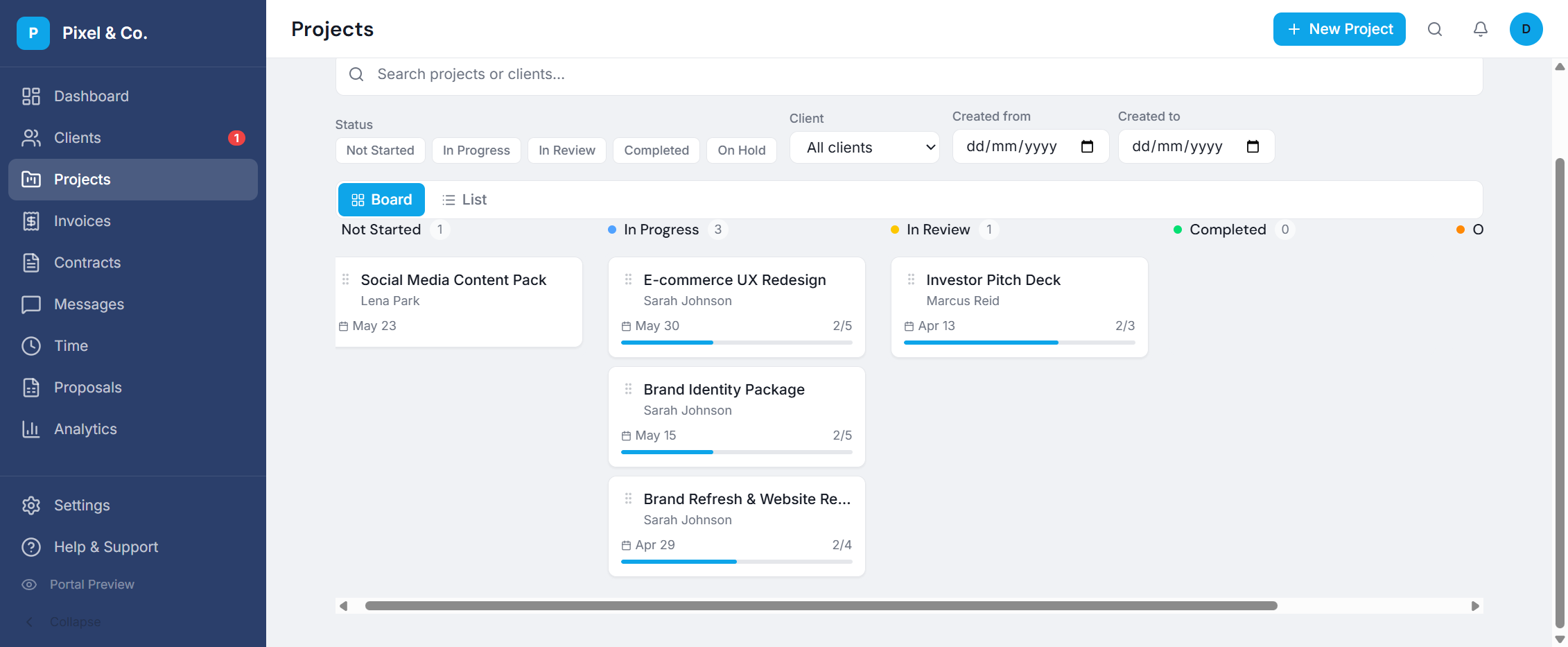This screenshot has height=647, width=1568.
Task: Click the Completed column header
Action: click(1228, 230)
